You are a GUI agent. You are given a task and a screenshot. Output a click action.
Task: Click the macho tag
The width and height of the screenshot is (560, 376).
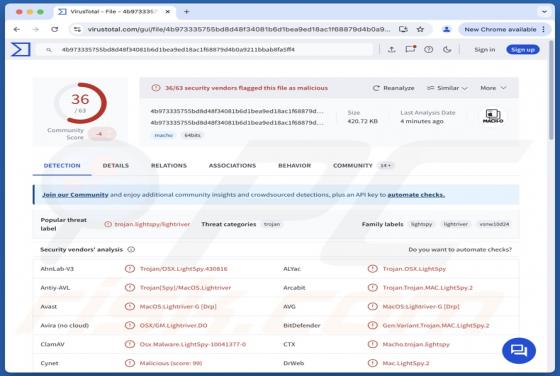164,135
